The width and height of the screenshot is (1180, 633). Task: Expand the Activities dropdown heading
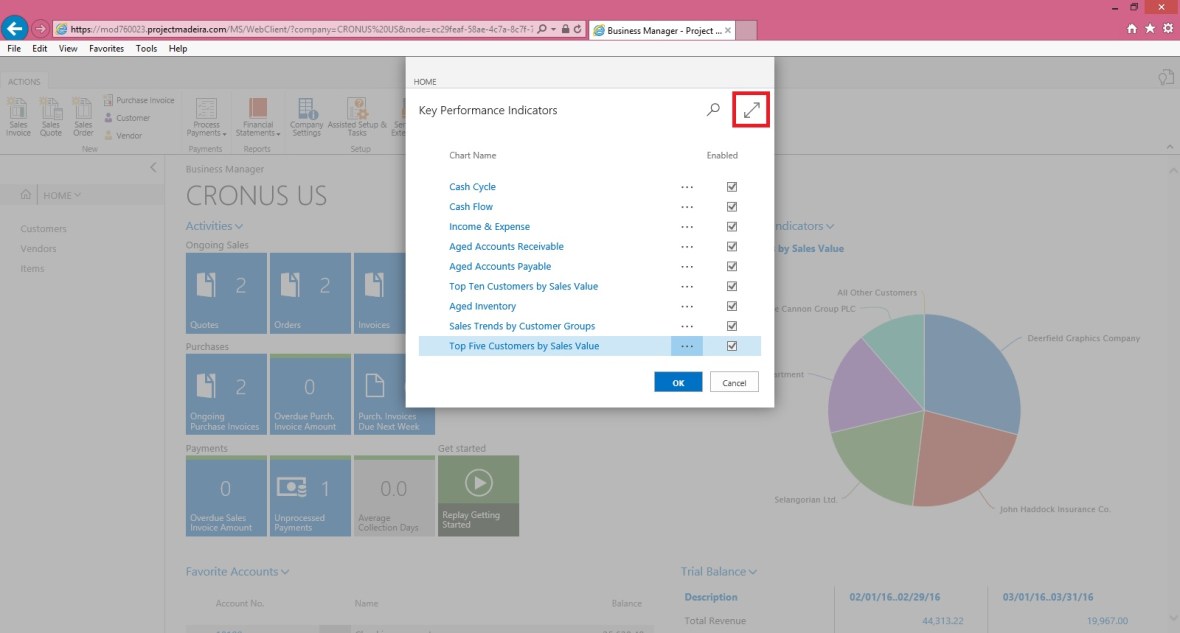click(214, 226)
